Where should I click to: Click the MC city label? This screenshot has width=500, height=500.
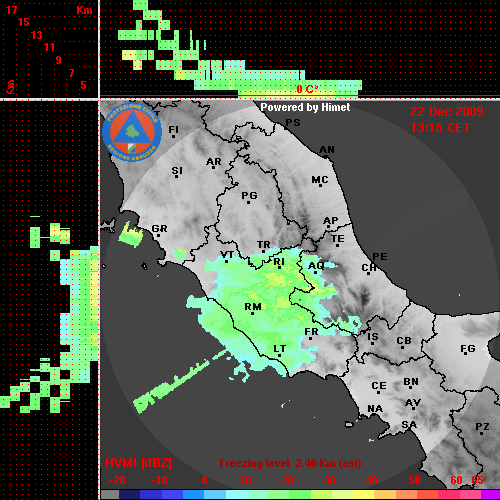320,180
